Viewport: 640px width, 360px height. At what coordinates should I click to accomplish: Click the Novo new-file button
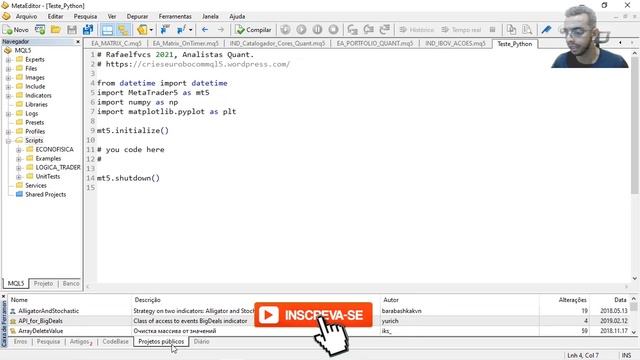pos(16,29)
